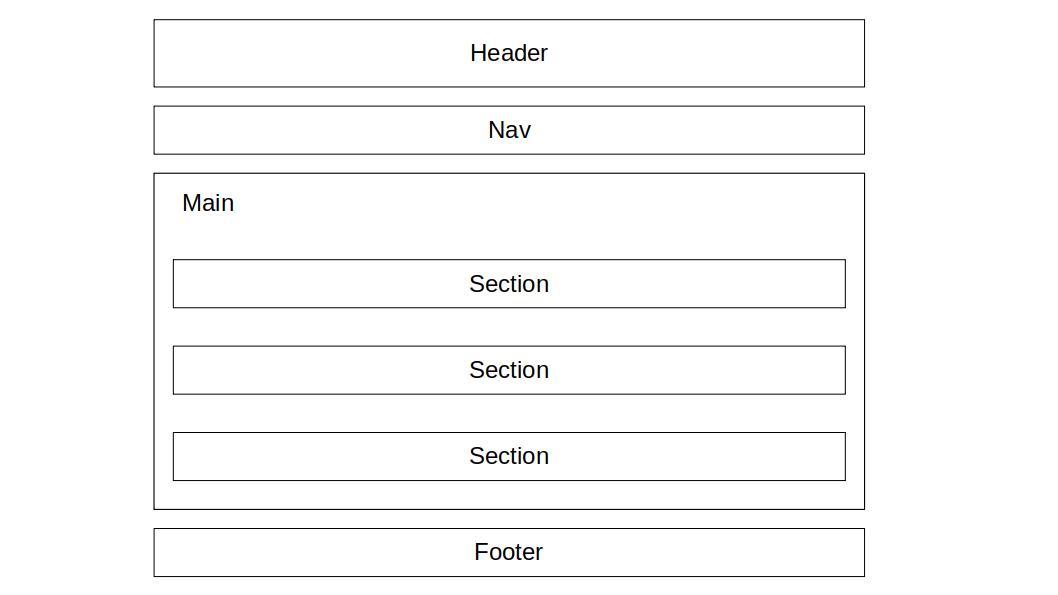This screenshot has width=1058, height=595.
Task: Click space between second and third Sections
Action: (x=509, y=413)
